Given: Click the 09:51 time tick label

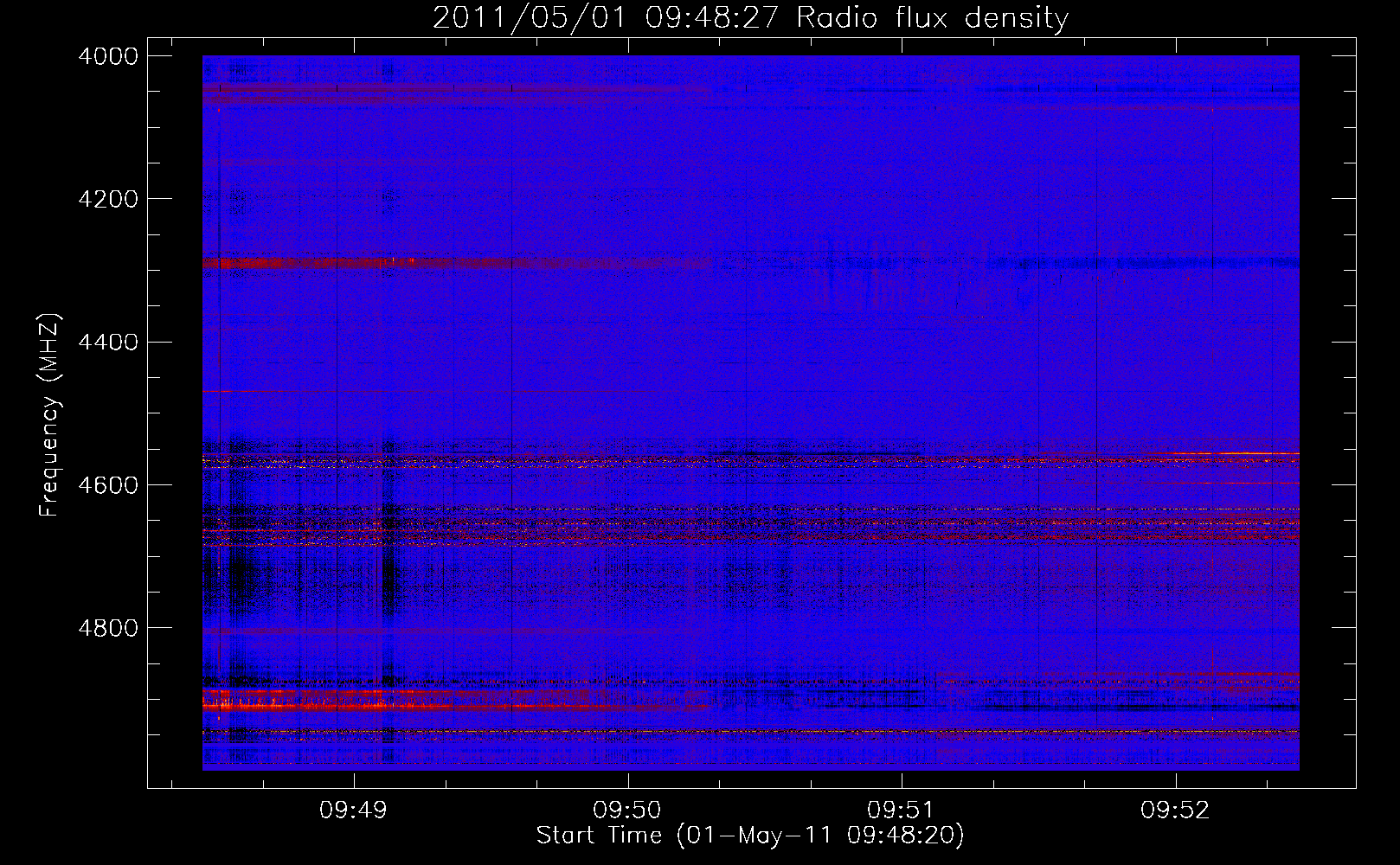Looking at the screenshot, I should point(902,811).
